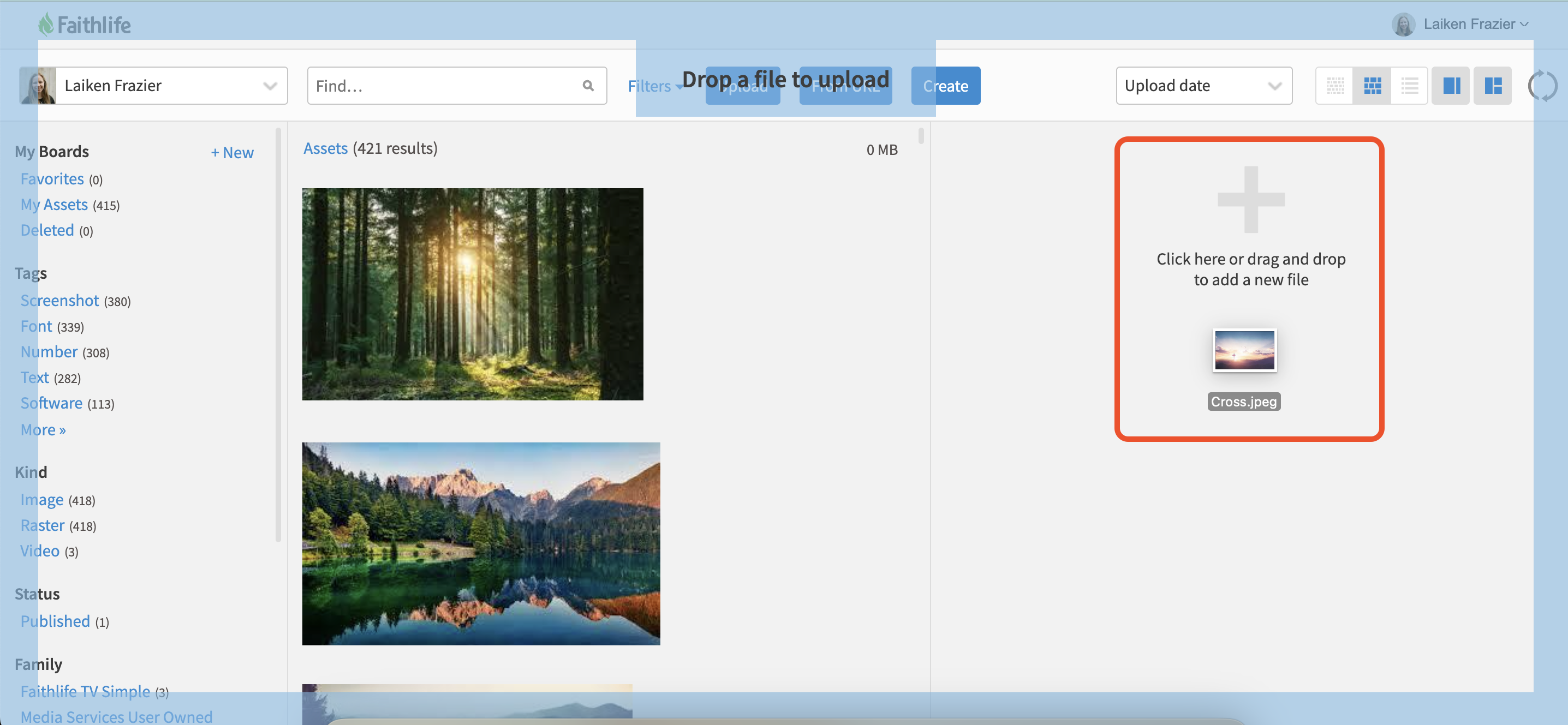
Task: Click the assets list scrollbar
Action: coord(921,135)
